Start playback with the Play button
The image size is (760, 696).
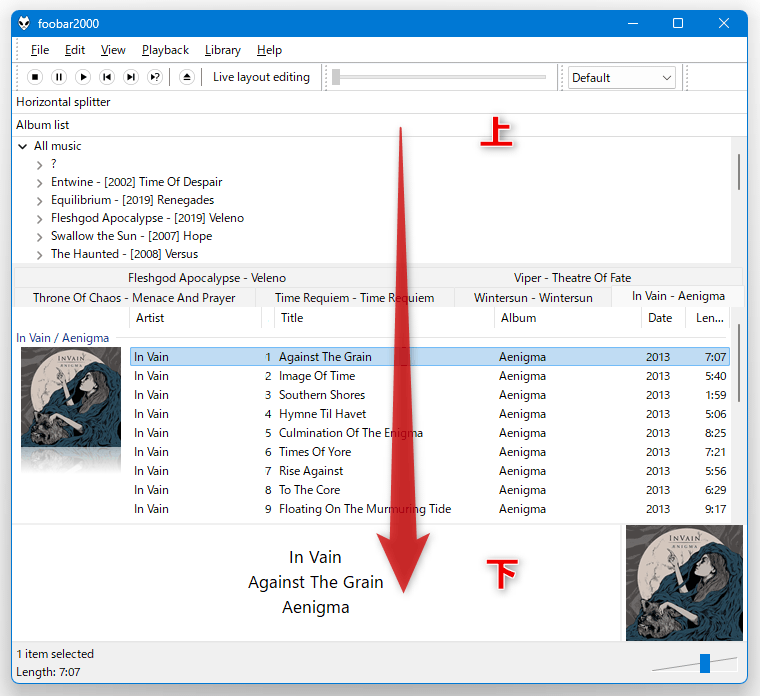(x=83, y=77)
